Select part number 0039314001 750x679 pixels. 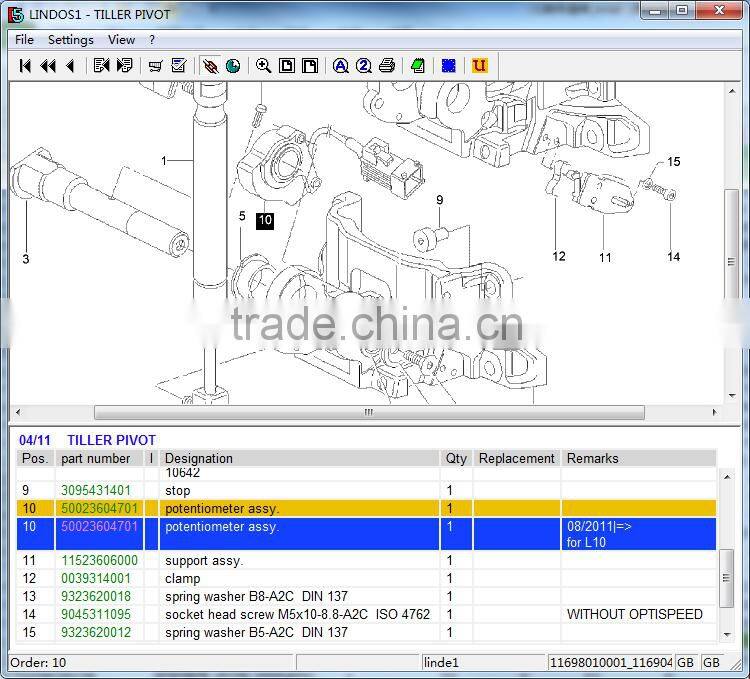(x=96, y=579)
